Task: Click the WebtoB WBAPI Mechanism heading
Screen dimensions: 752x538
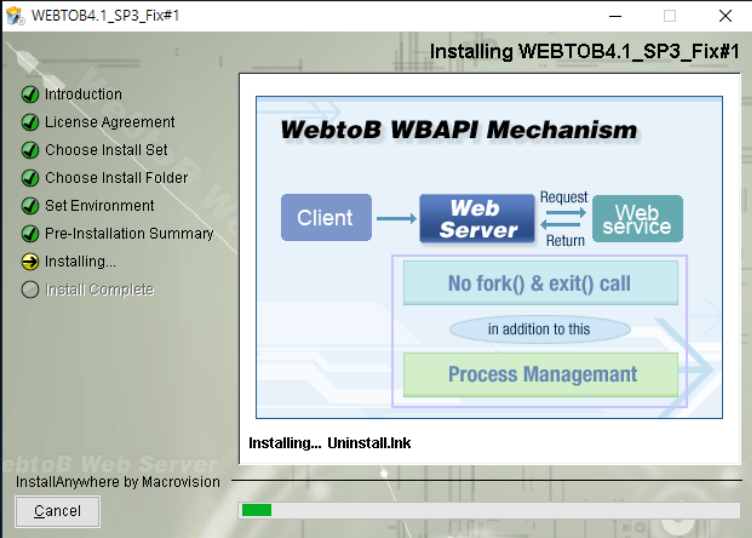Action: click(458, 130)
